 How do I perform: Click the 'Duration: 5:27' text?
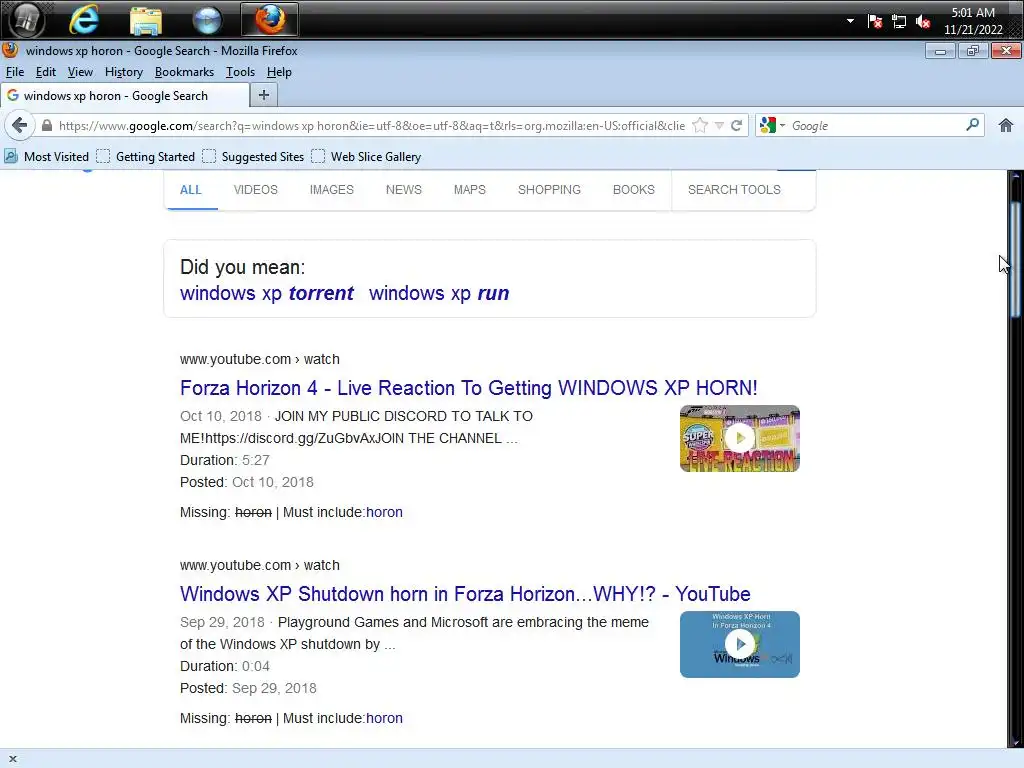[x=225, y=460]
